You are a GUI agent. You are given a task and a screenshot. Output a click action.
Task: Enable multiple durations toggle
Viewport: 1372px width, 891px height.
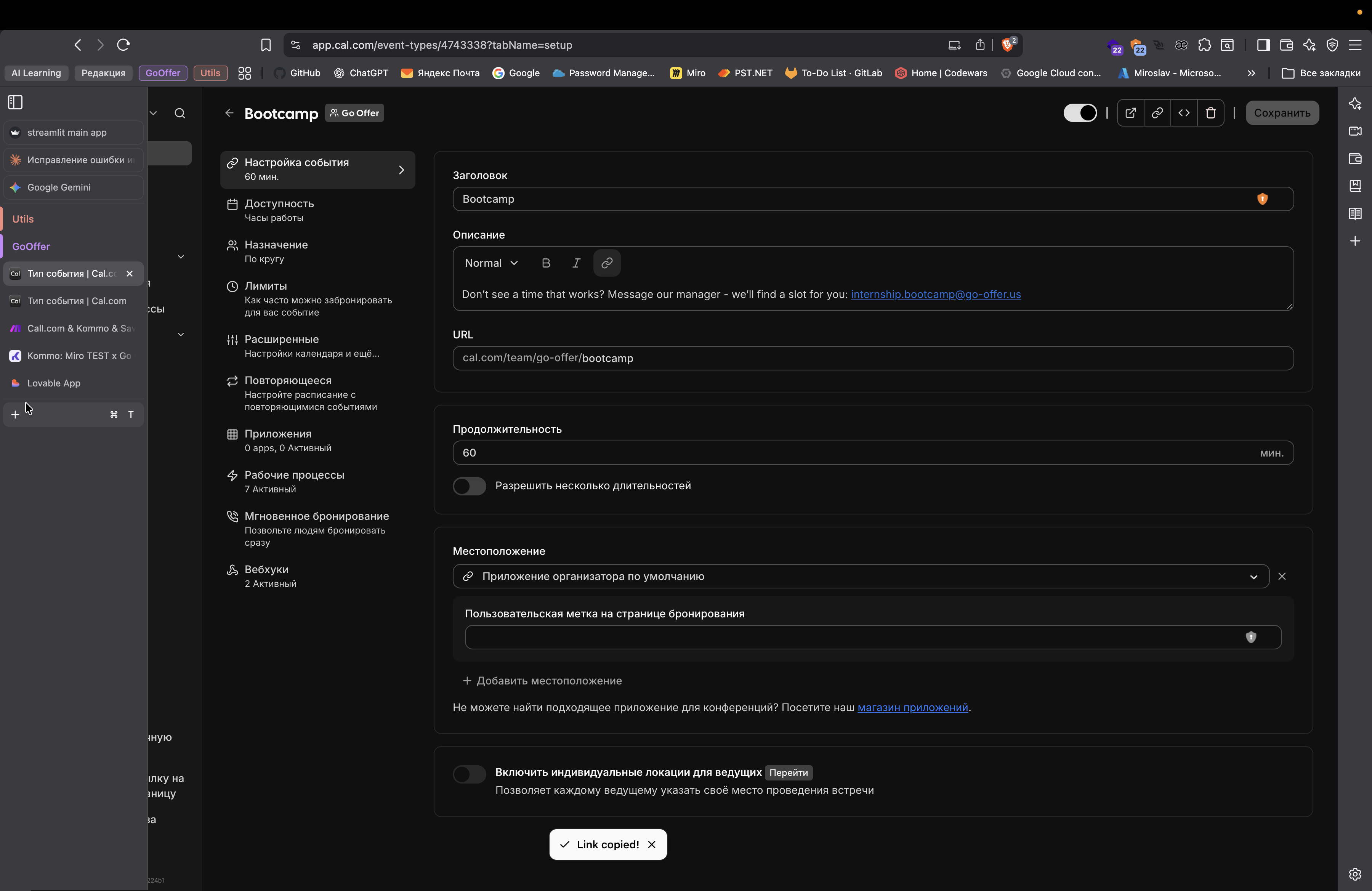coord(469,486)
